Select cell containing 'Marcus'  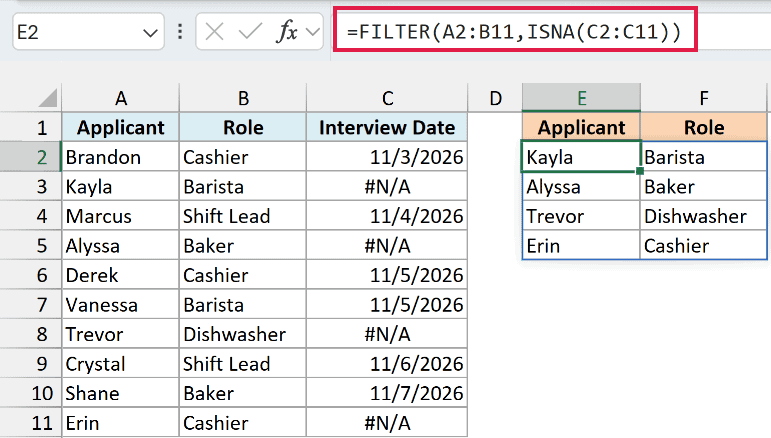(120, 216)
